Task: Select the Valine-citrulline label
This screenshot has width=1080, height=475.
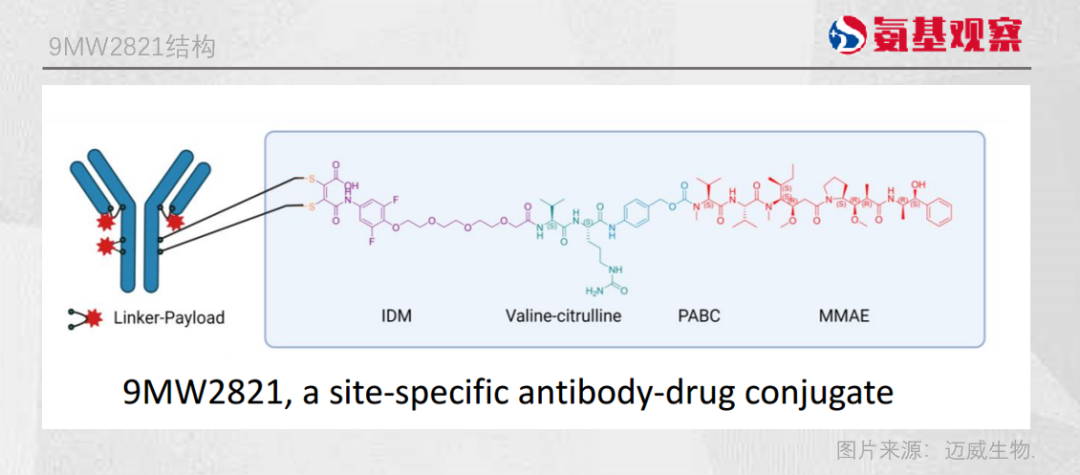Action: [x=563, y=316]
